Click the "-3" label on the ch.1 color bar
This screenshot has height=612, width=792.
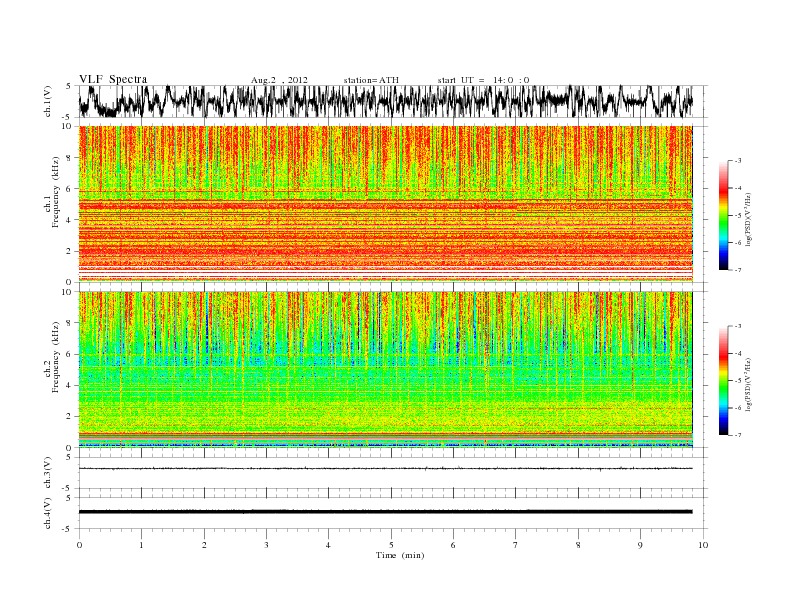coord(737,161)
